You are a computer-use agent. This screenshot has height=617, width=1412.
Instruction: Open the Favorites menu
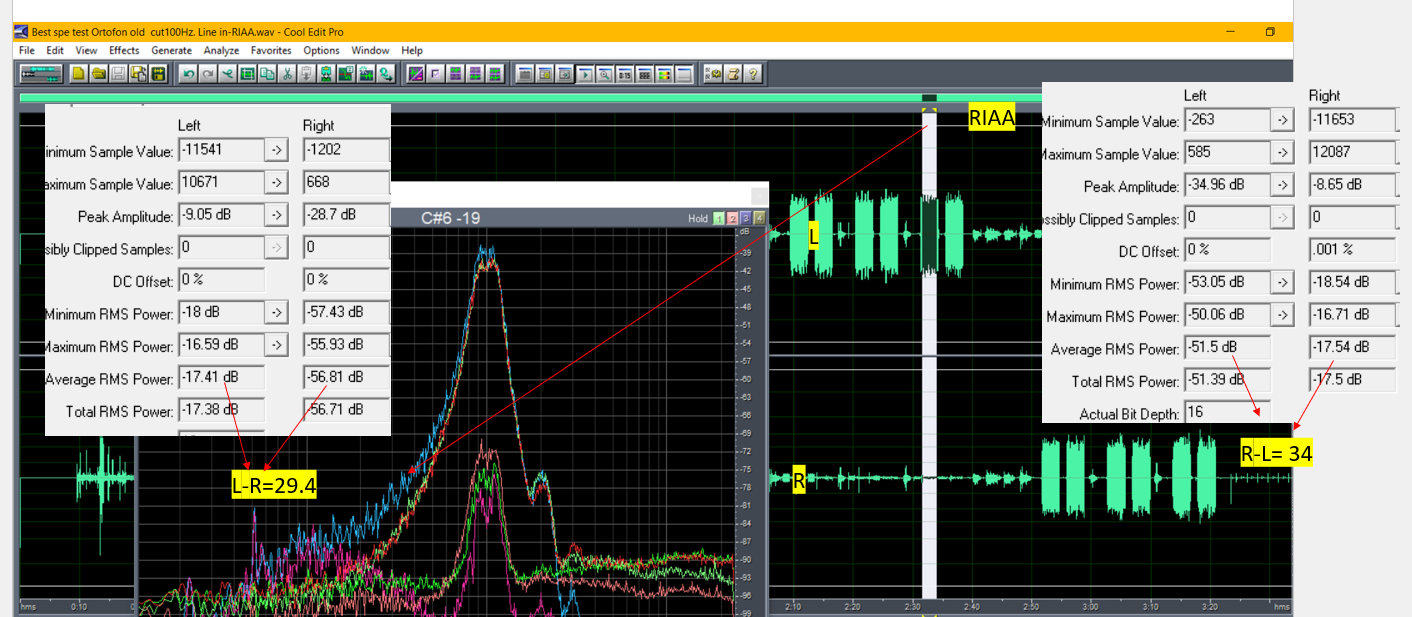[271, 50]
